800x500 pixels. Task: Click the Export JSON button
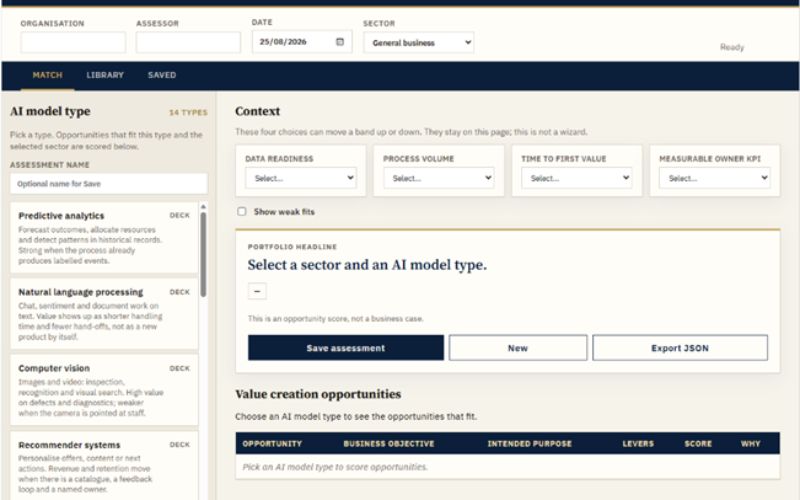click(680, 348)
